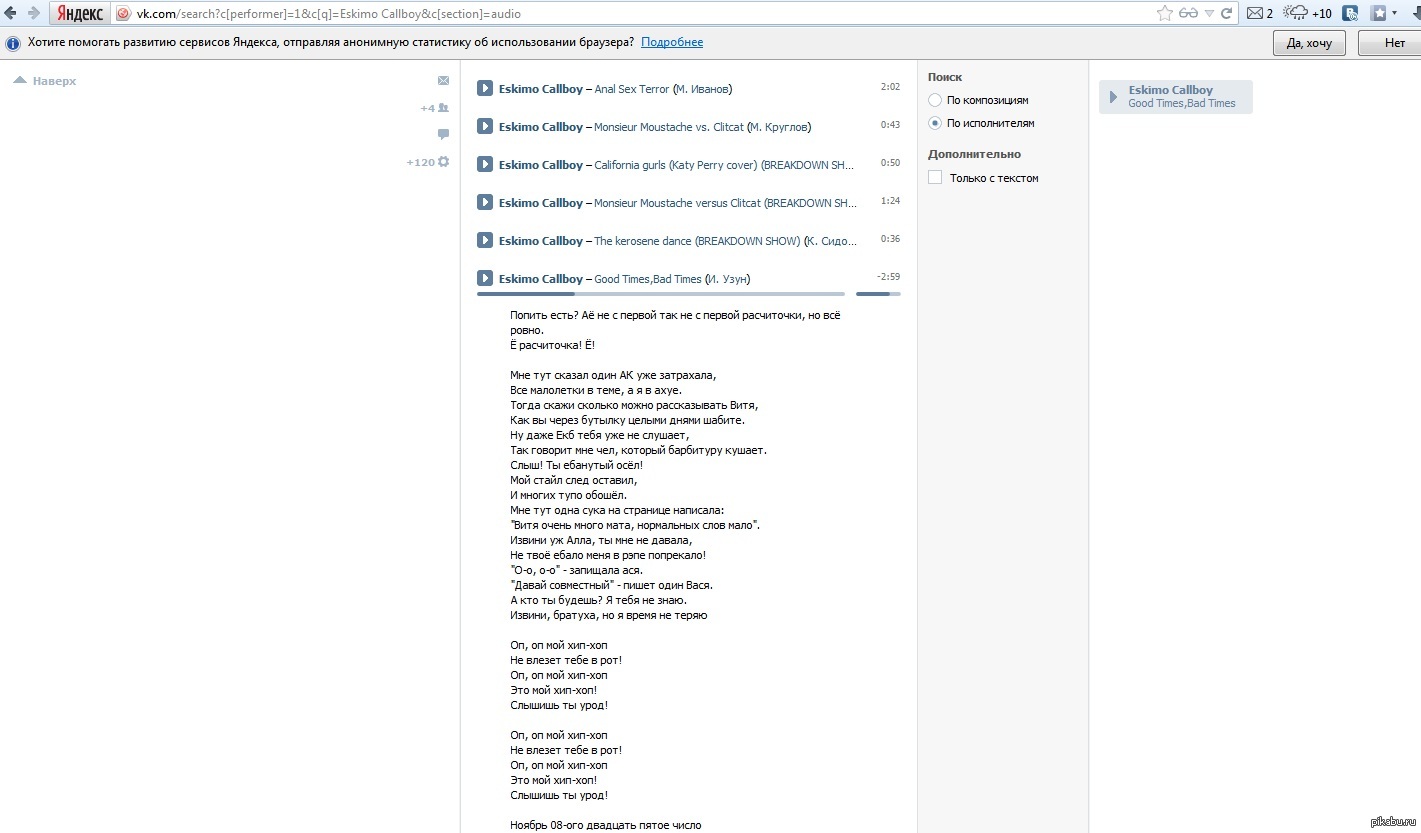Click the VK extension toolbar icon
This screenshot has height=833, width=1421.
pyautogui.click(x=1351, y=14)
